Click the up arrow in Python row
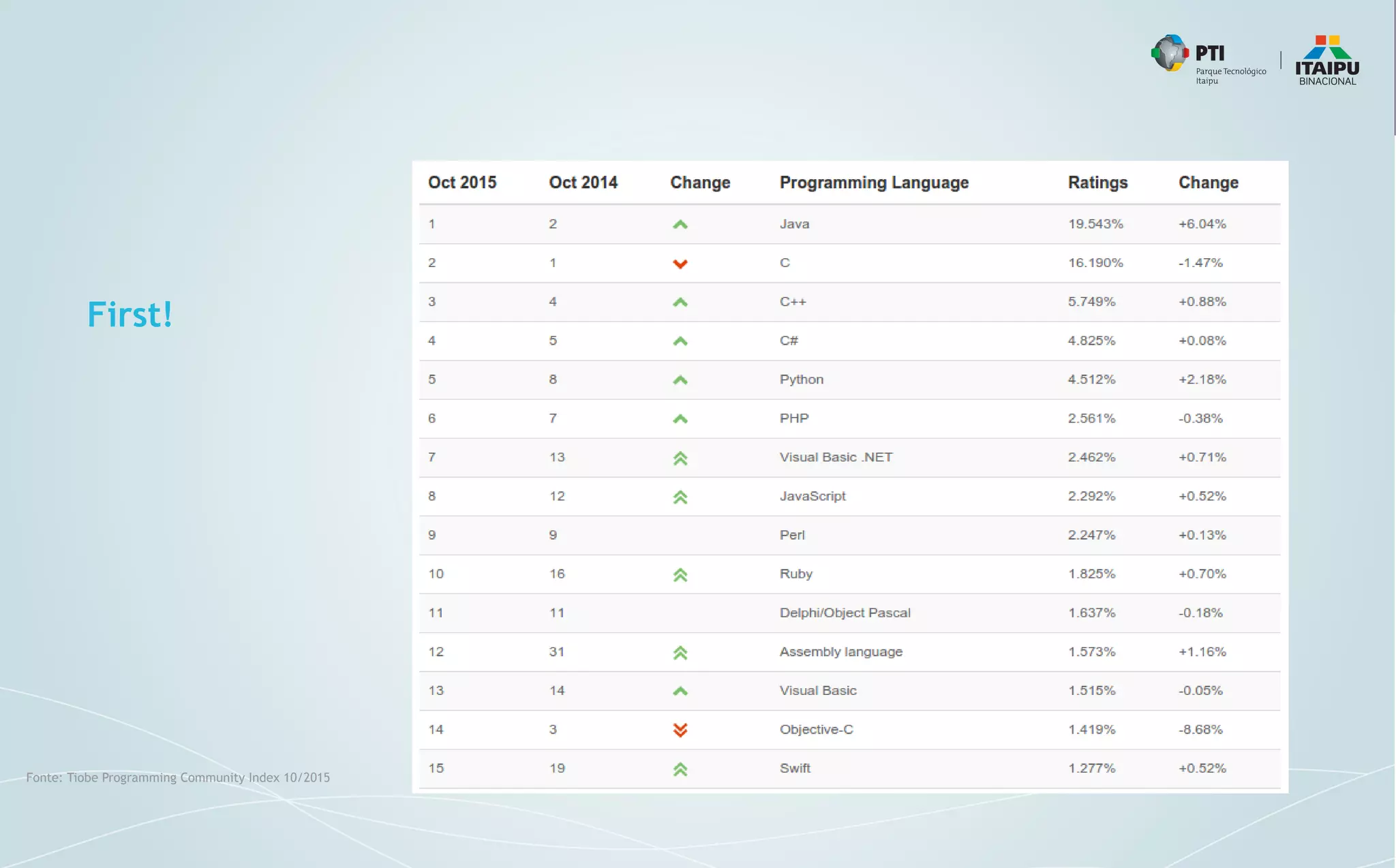This screenshot has height=868, width=1396. (680, 379)
